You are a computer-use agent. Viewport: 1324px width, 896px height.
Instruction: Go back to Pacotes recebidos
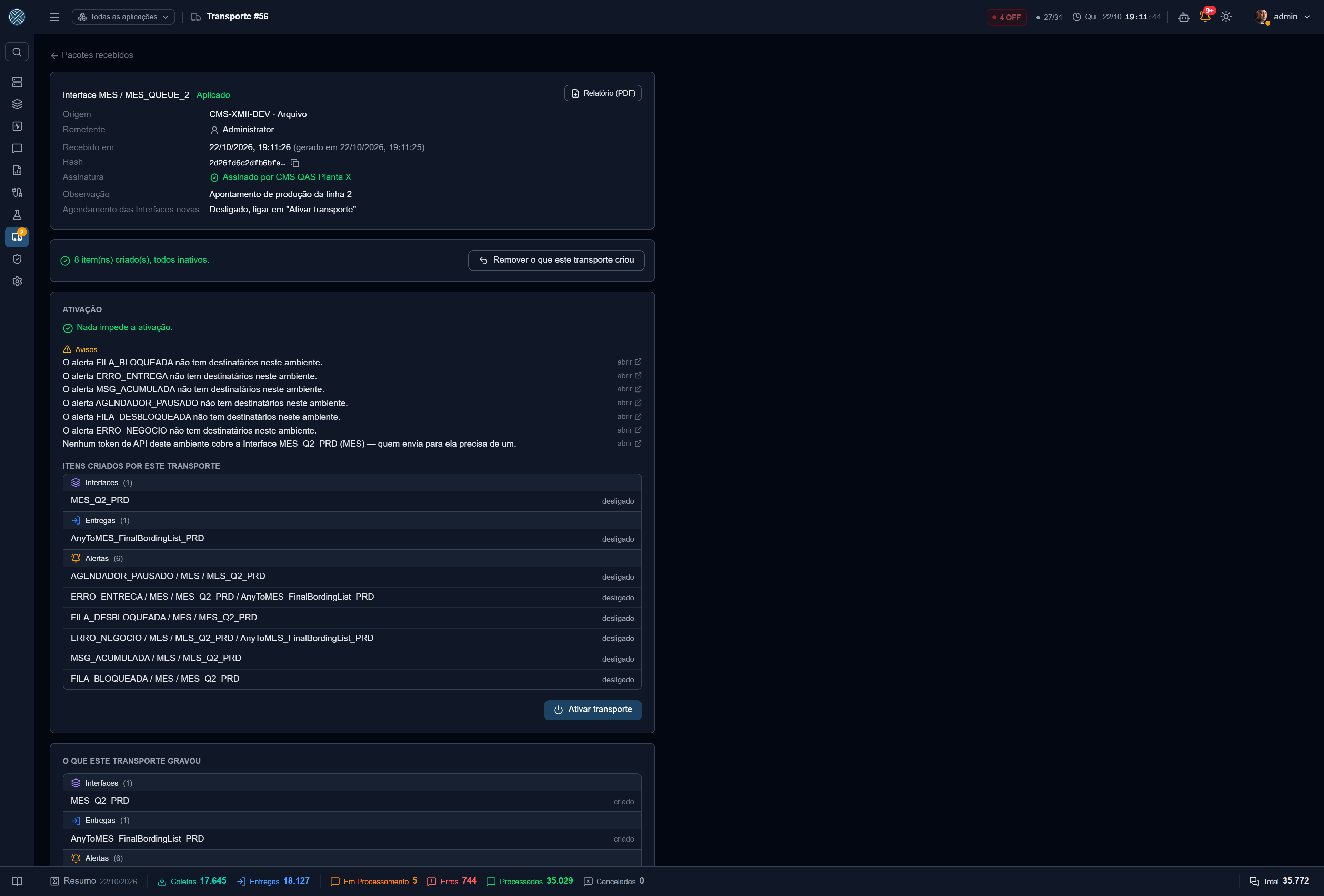click(x=92, y=55)
